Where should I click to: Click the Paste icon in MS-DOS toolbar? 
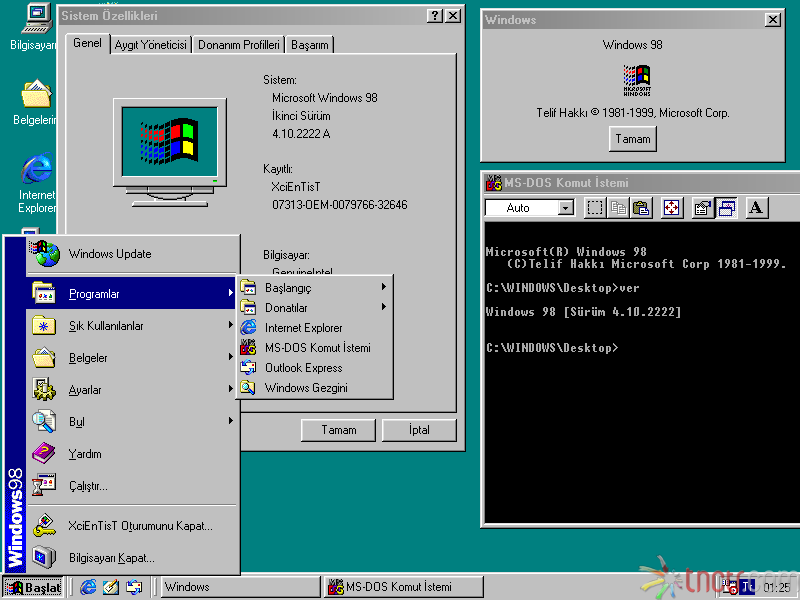[x=641, y=208]
